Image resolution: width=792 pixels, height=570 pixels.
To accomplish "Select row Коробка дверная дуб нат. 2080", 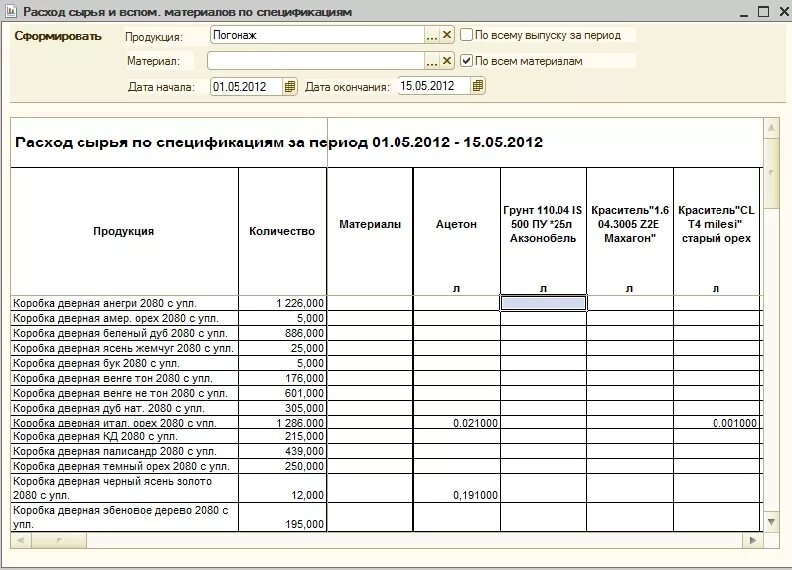I will click(124, 408).
